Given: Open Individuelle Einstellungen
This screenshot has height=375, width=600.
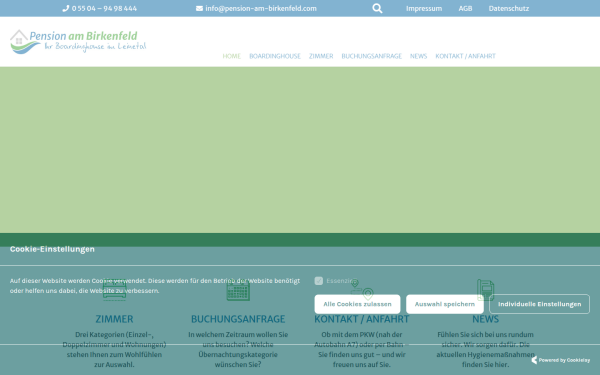Looking at the screenshot, I should [540, 304].
